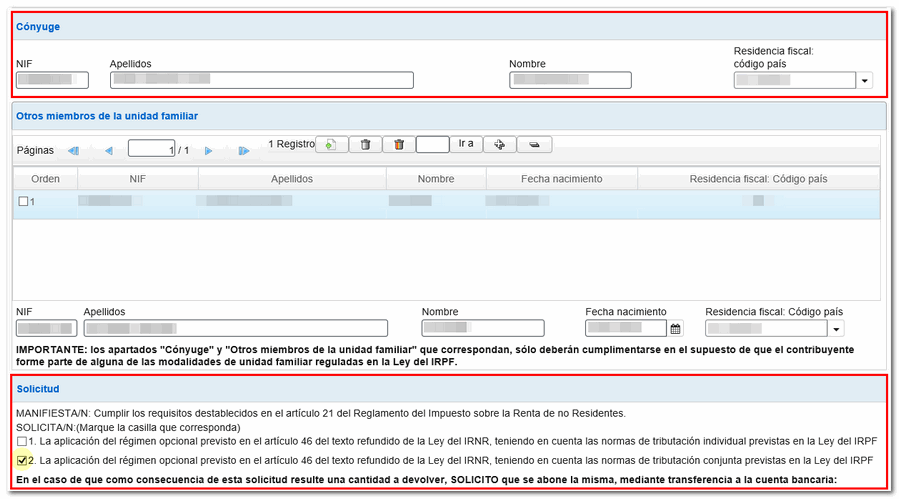Image resolution: width=899 pixels, height=499 pixels.
Task: Click the collapse table icon
Action: pos(534,145)
